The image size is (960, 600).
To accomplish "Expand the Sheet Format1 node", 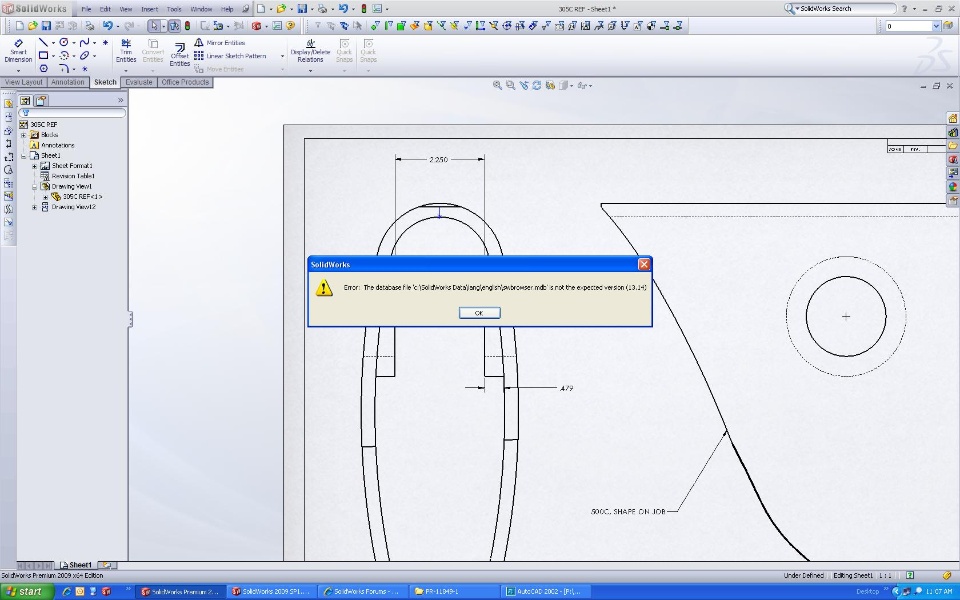I will [x=34, y=166].
